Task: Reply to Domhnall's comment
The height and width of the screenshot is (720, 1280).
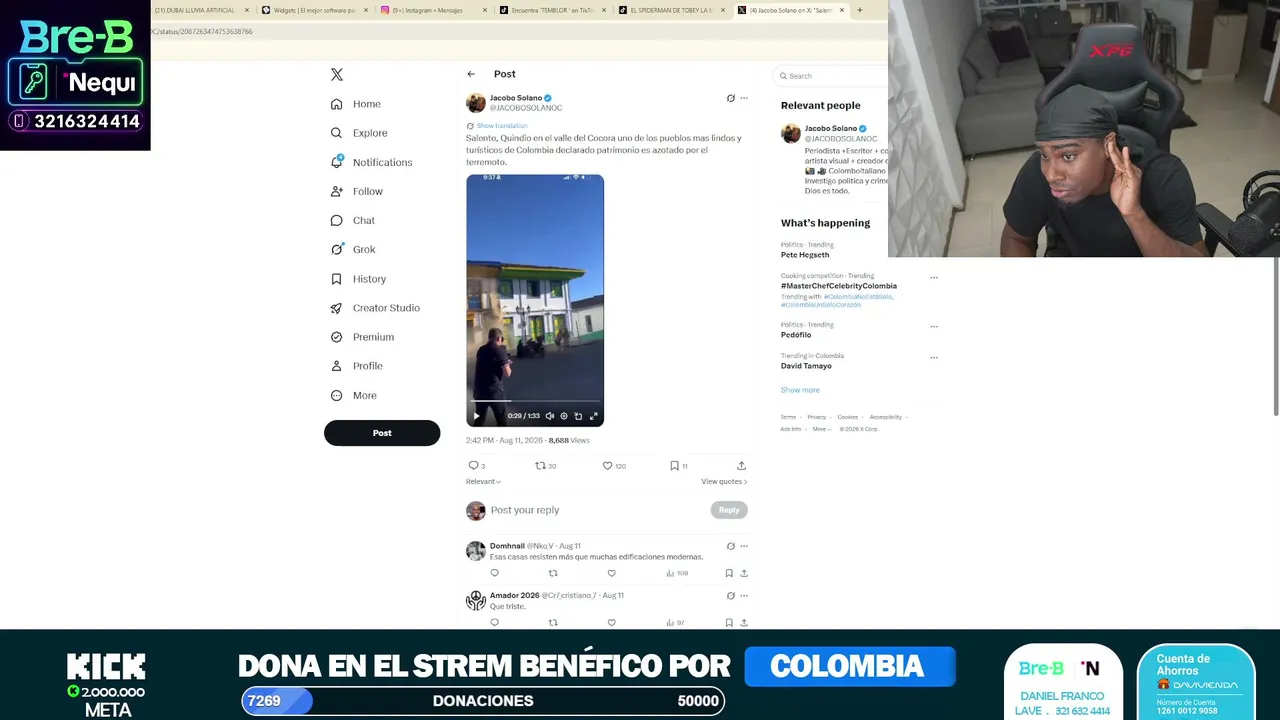Action: tap(494, 573)
